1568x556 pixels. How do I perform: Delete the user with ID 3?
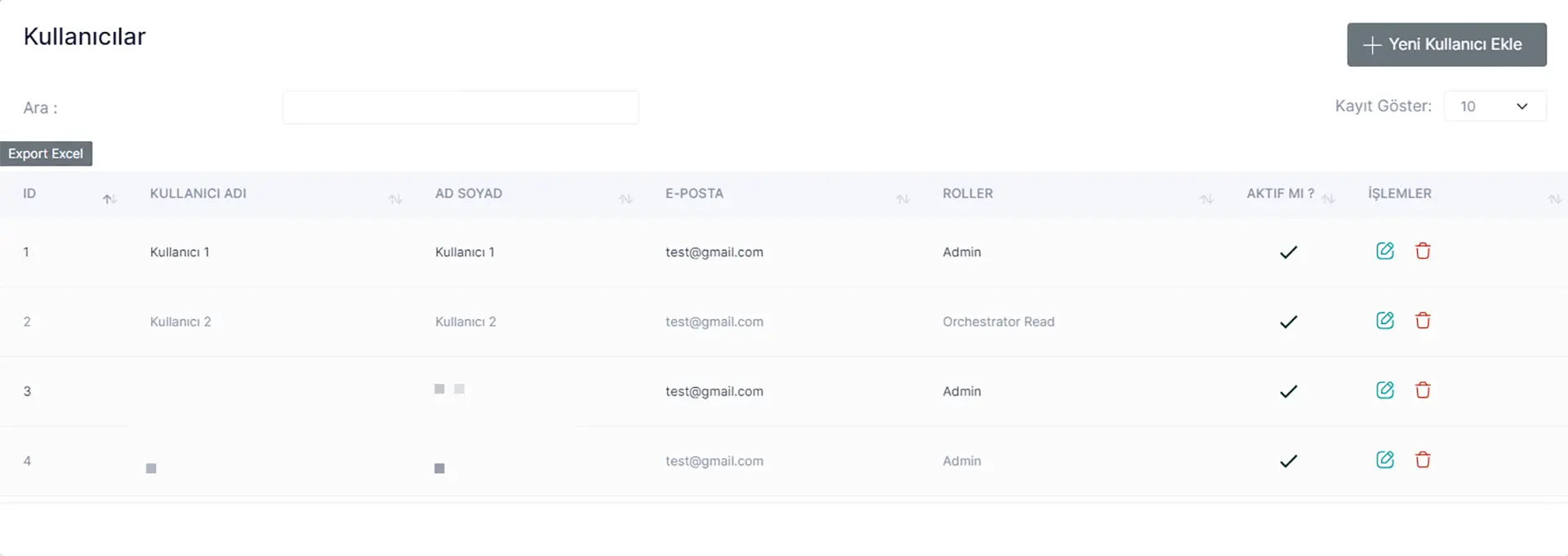point(1423,389)
